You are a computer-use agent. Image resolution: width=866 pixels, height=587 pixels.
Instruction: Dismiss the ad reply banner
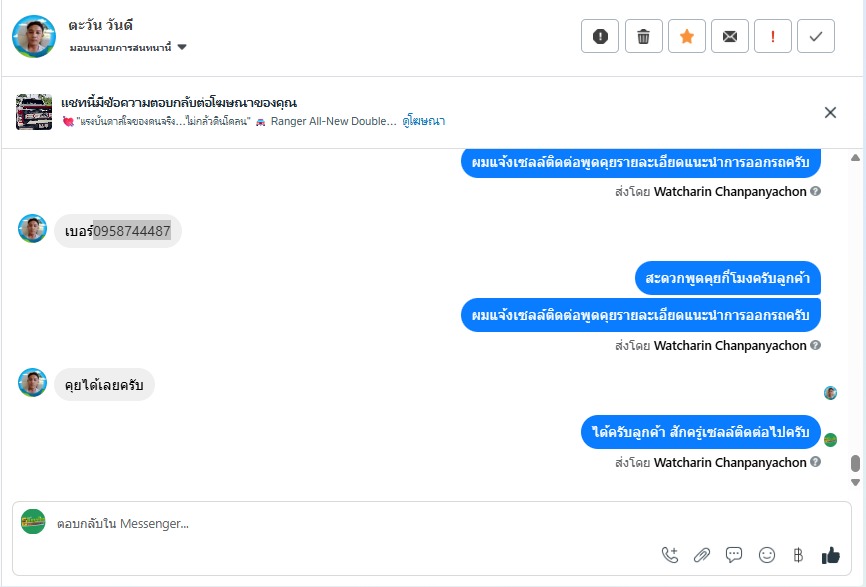(x=830, y=112)
